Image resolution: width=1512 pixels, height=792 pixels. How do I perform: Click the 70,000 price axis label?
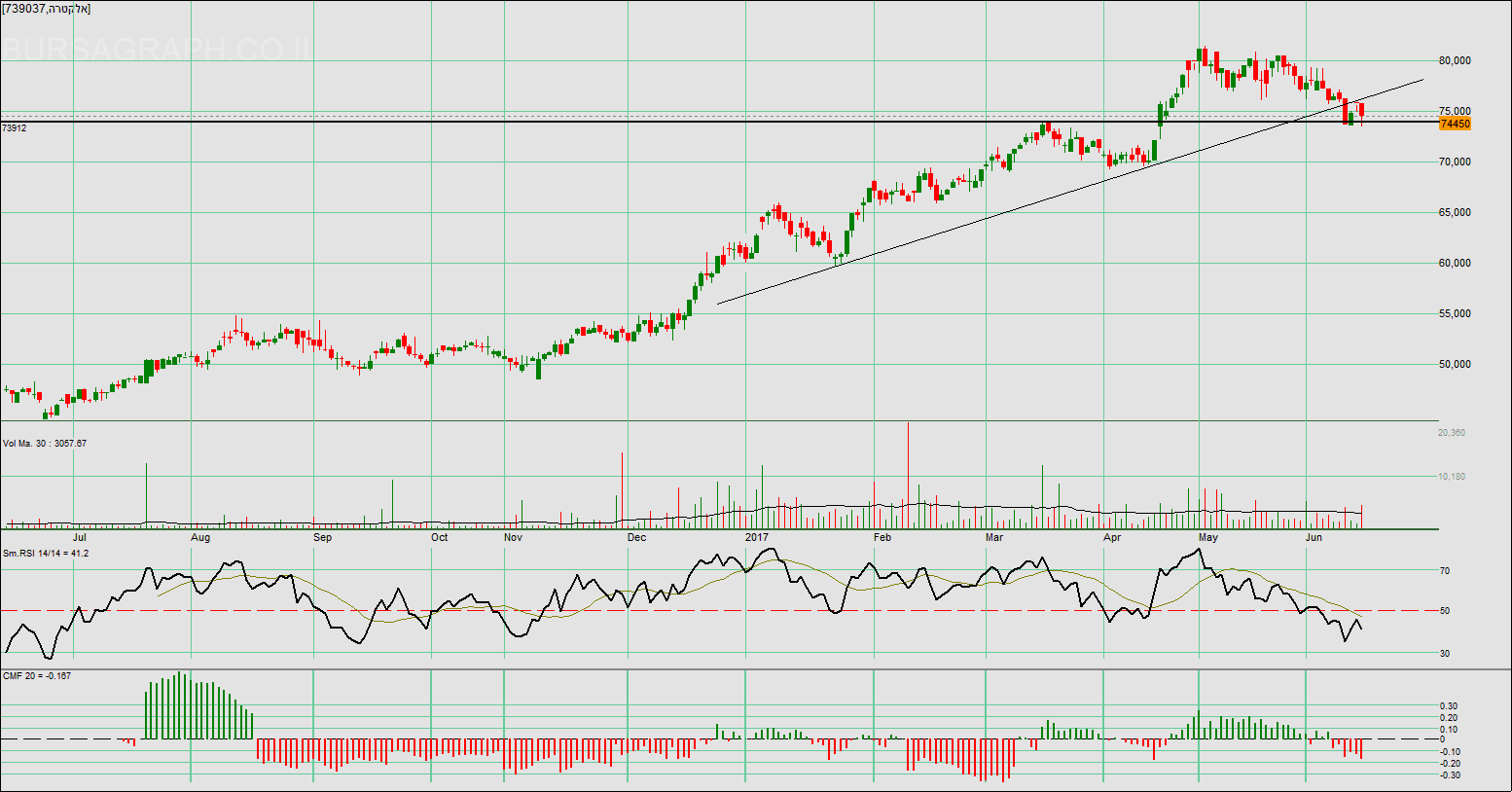coord(1455,162)
